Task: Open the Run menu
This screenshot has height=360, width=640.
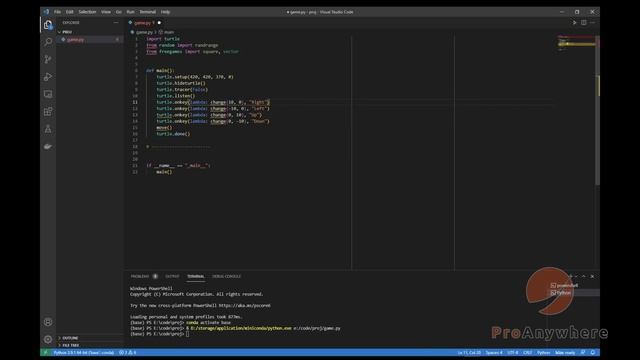Action: [x=131, y=12]
